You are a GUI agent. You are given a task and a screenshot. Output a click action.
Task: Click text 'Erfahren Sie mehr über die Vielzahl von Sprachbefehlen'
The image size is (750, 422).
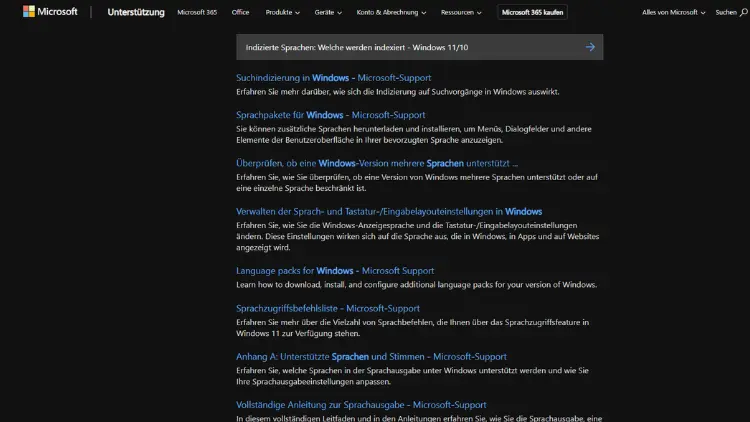[412, 328]
